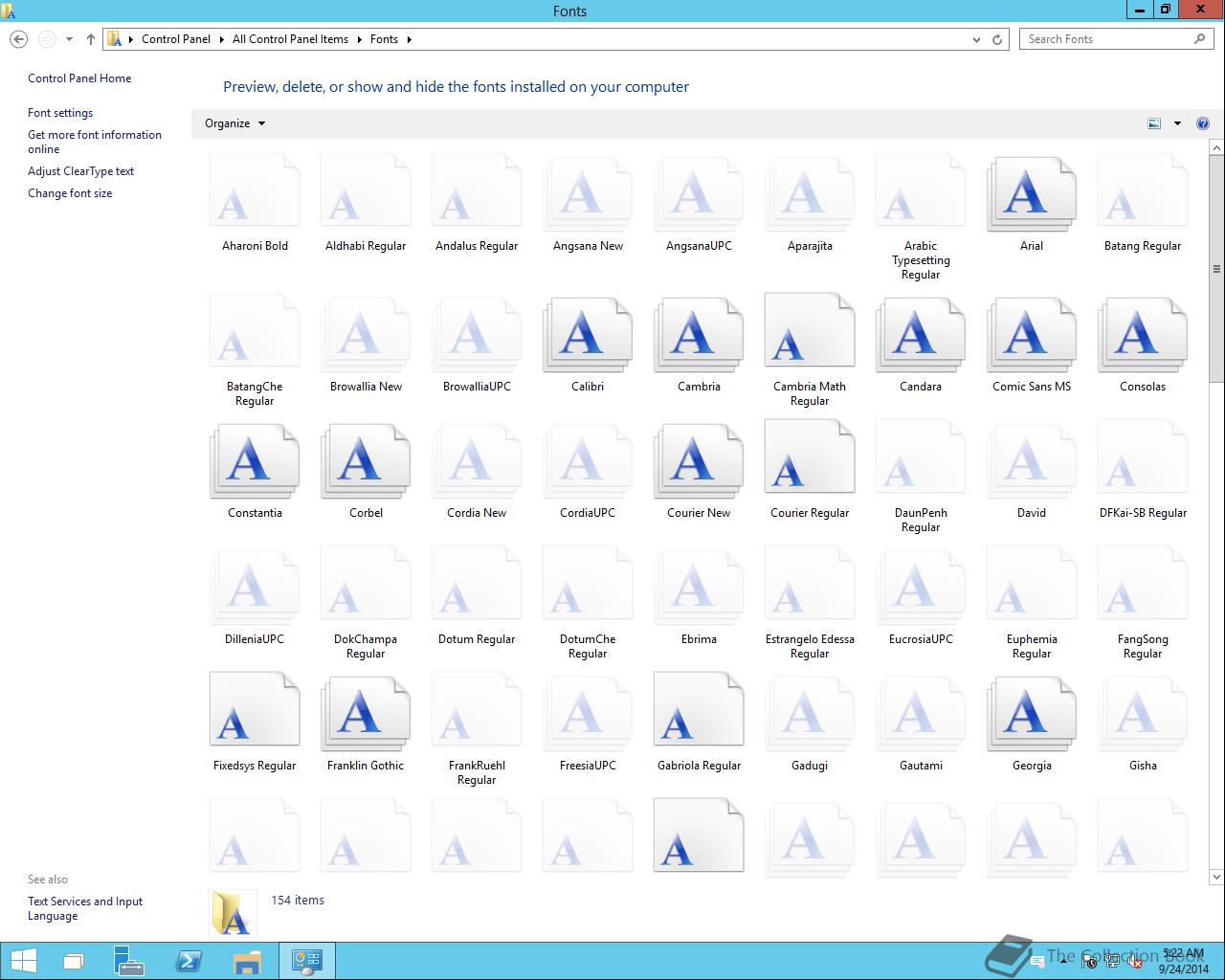Open Adjust ClearType text link
Viewport: 1225px width, 980px height.
[x=80, y=171]
